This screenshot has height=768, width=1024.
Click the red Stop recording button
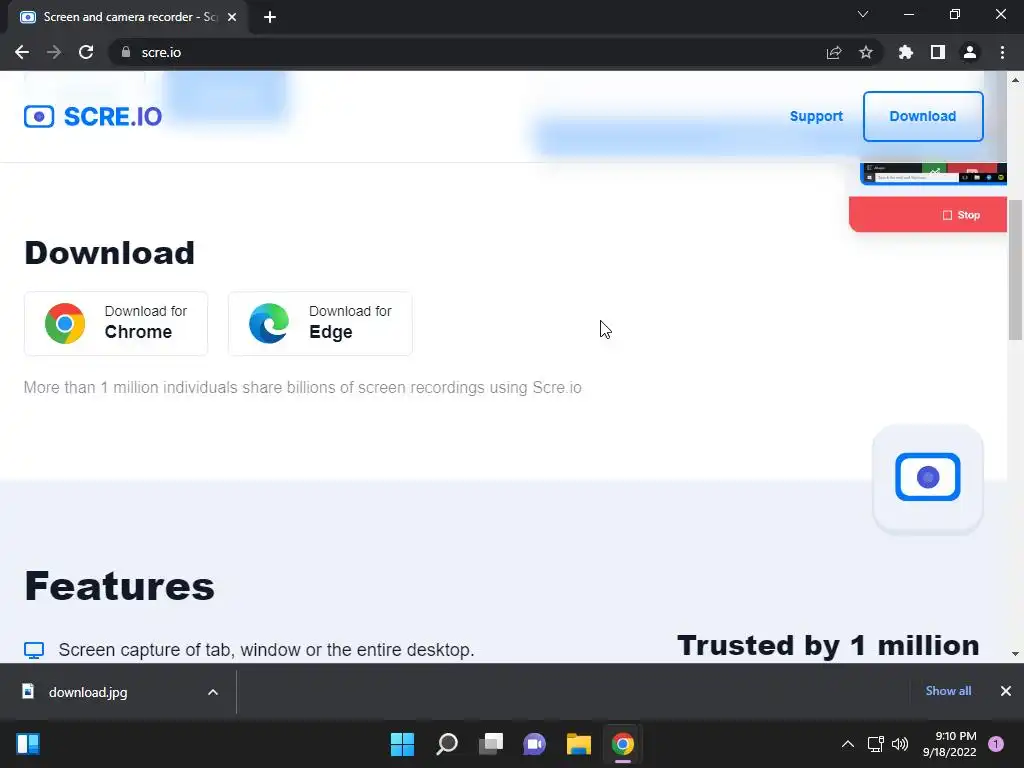coord(928,215)
